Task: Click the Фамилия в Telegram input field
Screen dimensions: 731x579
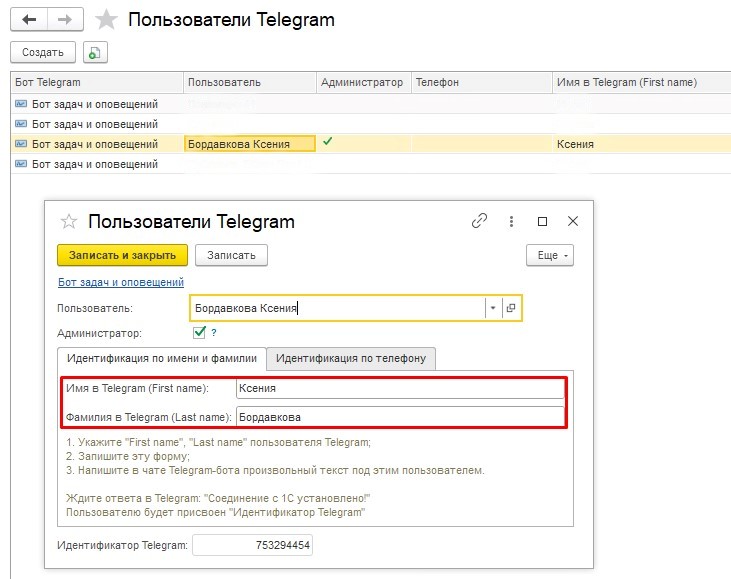Action: point(399,416)
